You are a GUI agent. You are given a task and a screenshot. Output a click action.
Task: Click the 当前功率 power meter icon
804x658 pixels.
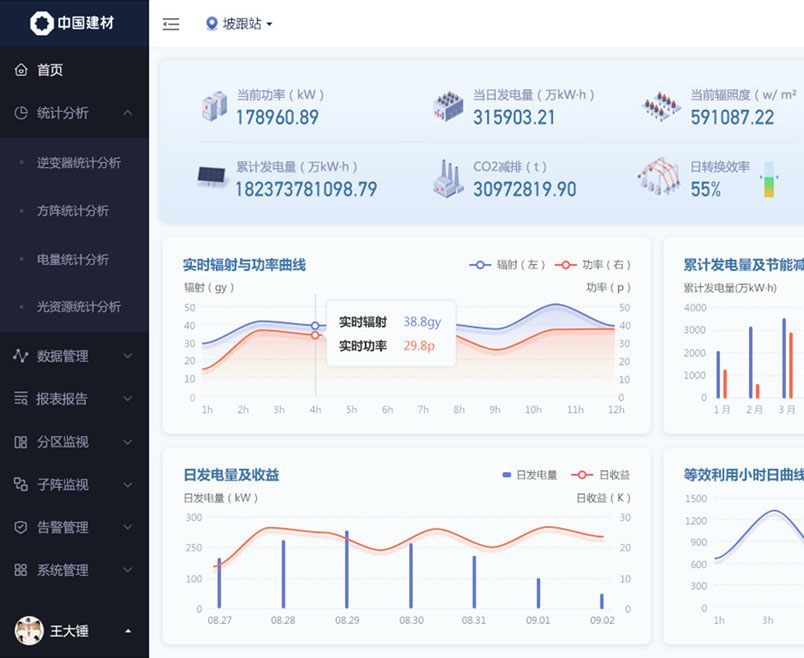215,106
